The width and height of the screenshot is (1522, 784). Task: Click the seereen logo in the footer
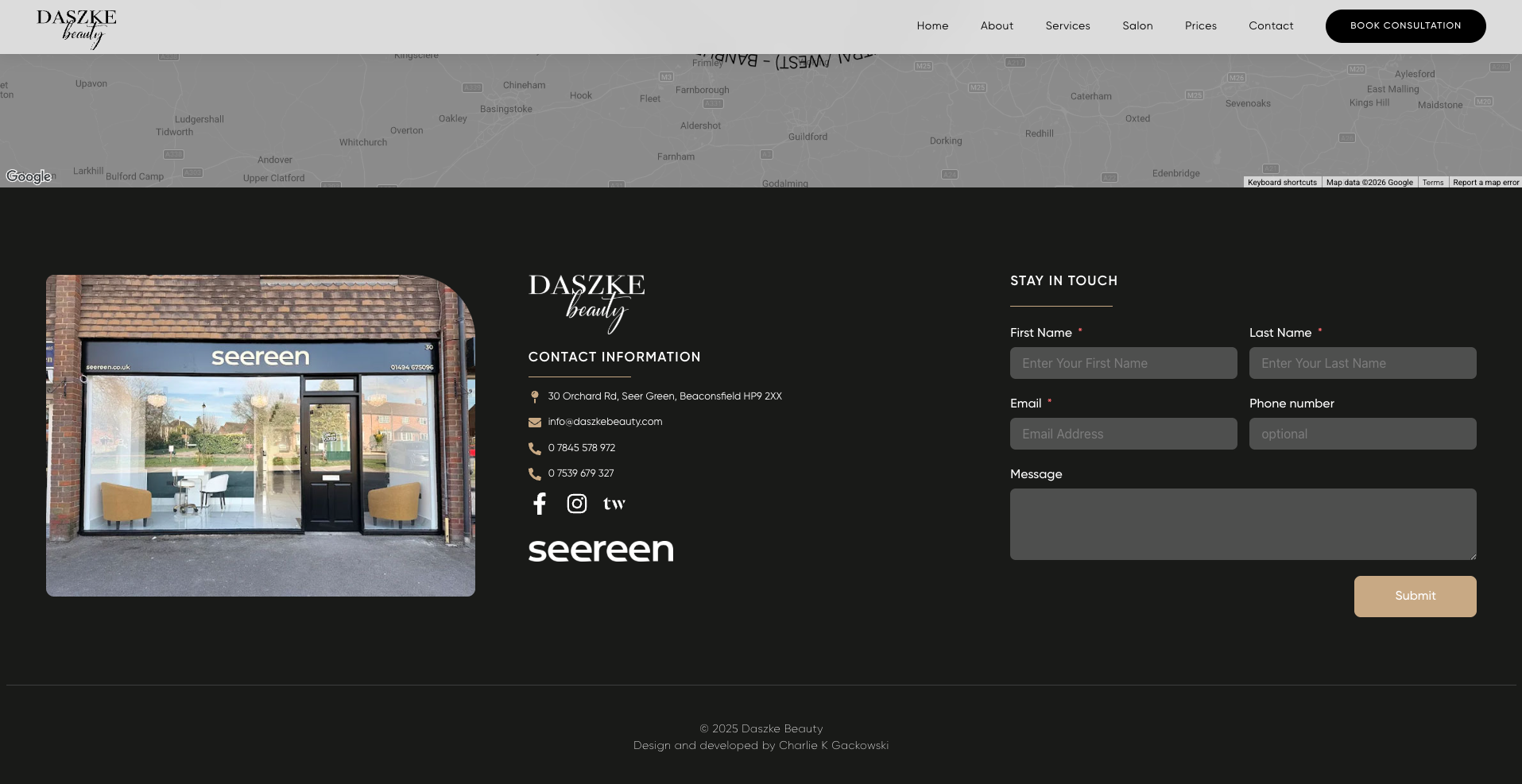pos(601,550)
